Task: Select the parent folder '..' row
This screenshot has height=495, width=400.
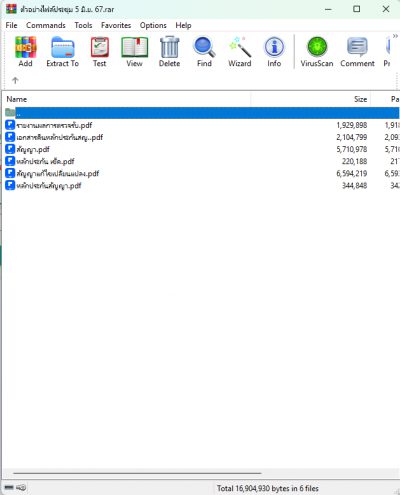Action: (202, 113)
